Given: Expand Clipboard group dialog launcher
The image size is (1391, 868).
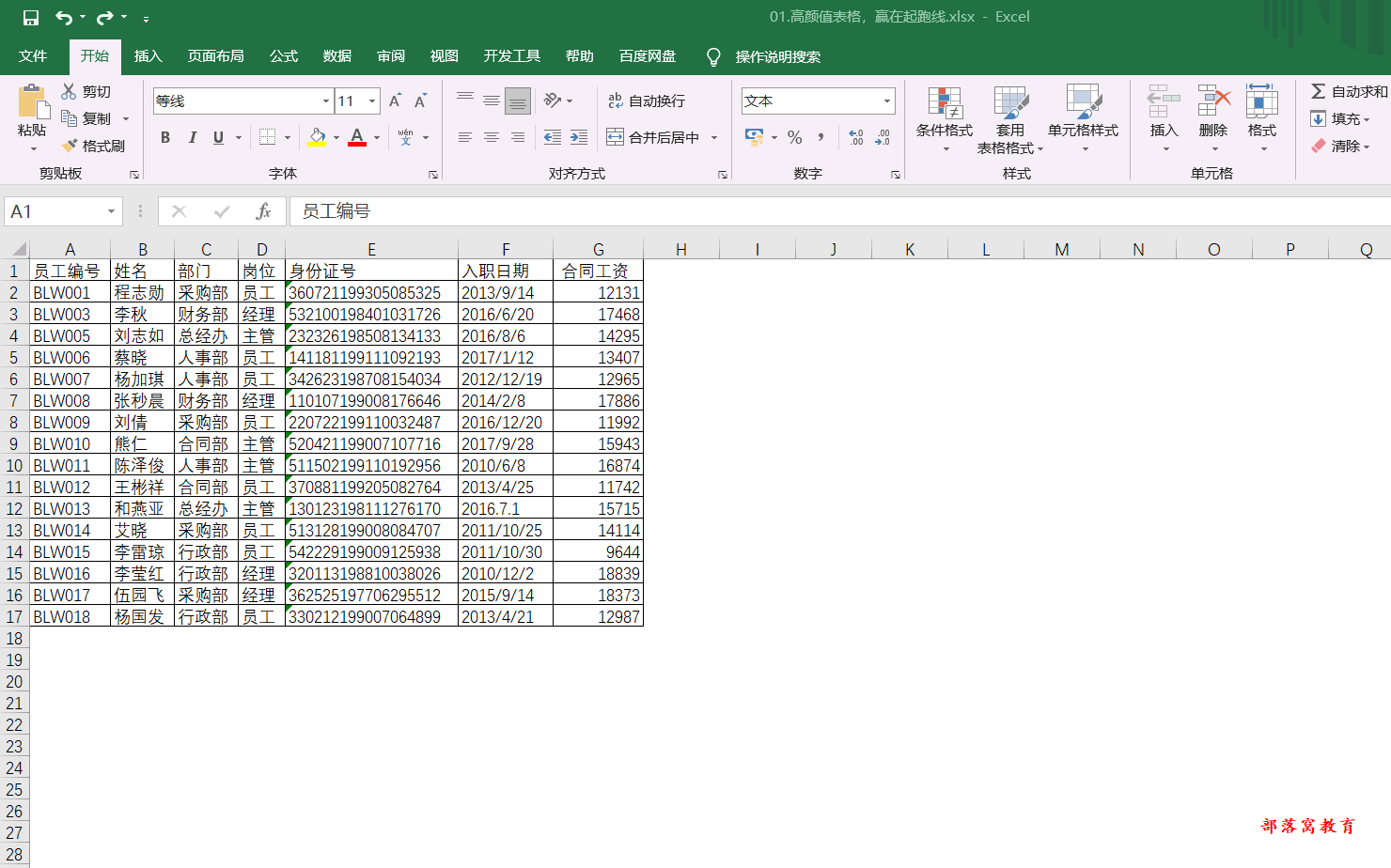Looking at the screenshot, I should pyautogui.click(x=134, y=175).
